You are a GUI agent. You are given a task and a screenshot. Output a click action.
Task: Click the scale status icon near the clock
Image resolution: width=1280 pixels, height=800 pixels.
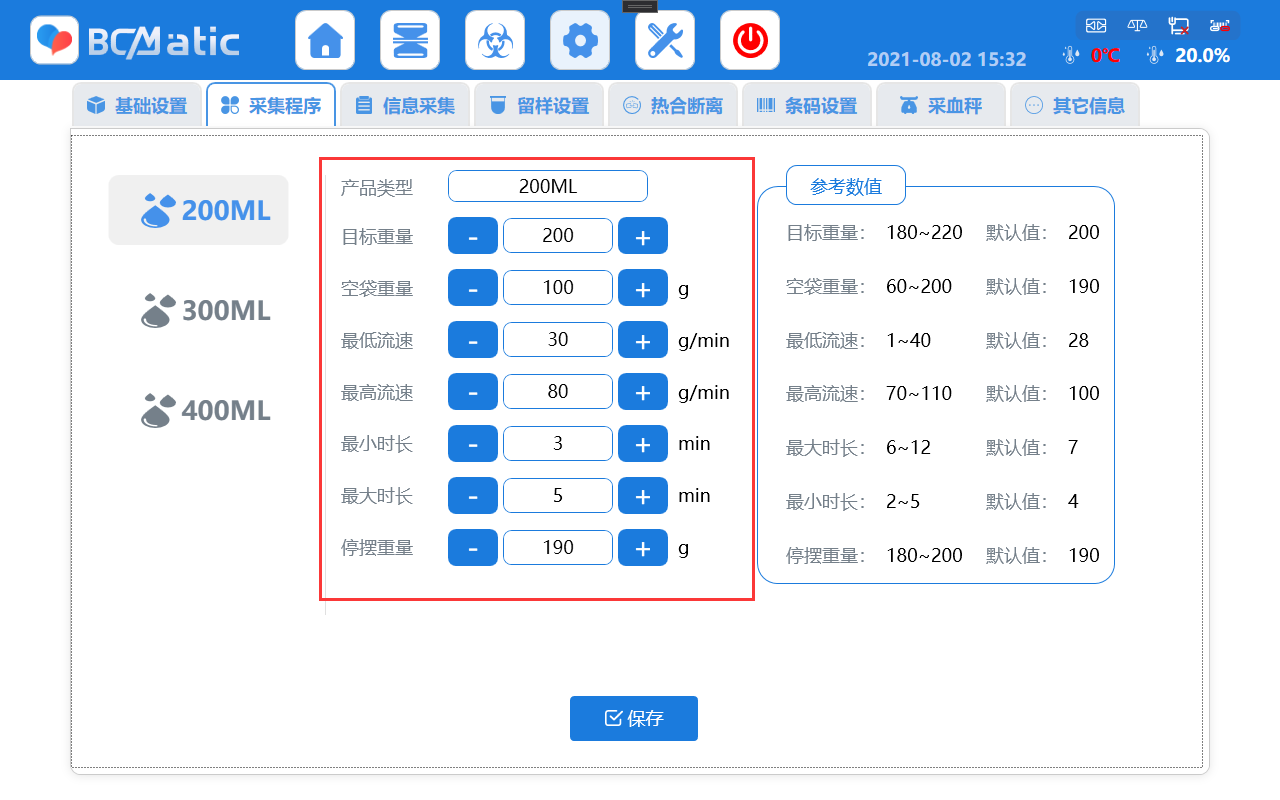pos(1136,25)
